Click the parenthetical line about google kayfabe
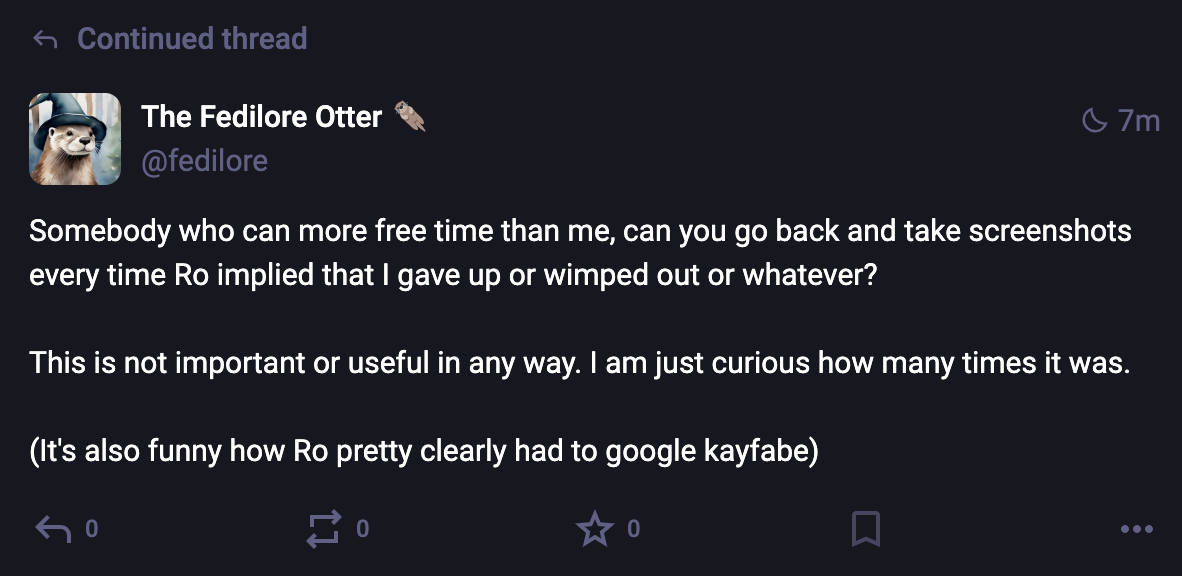This screenshot has width=1182, height=576. coord(424,451)
